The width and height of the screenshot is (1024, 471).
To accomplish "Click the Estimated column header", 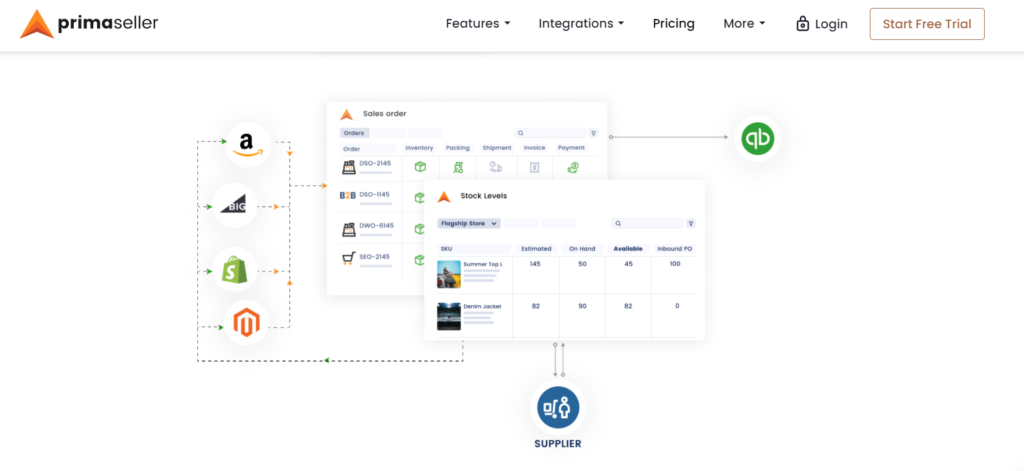I will [x=536, y=249].
